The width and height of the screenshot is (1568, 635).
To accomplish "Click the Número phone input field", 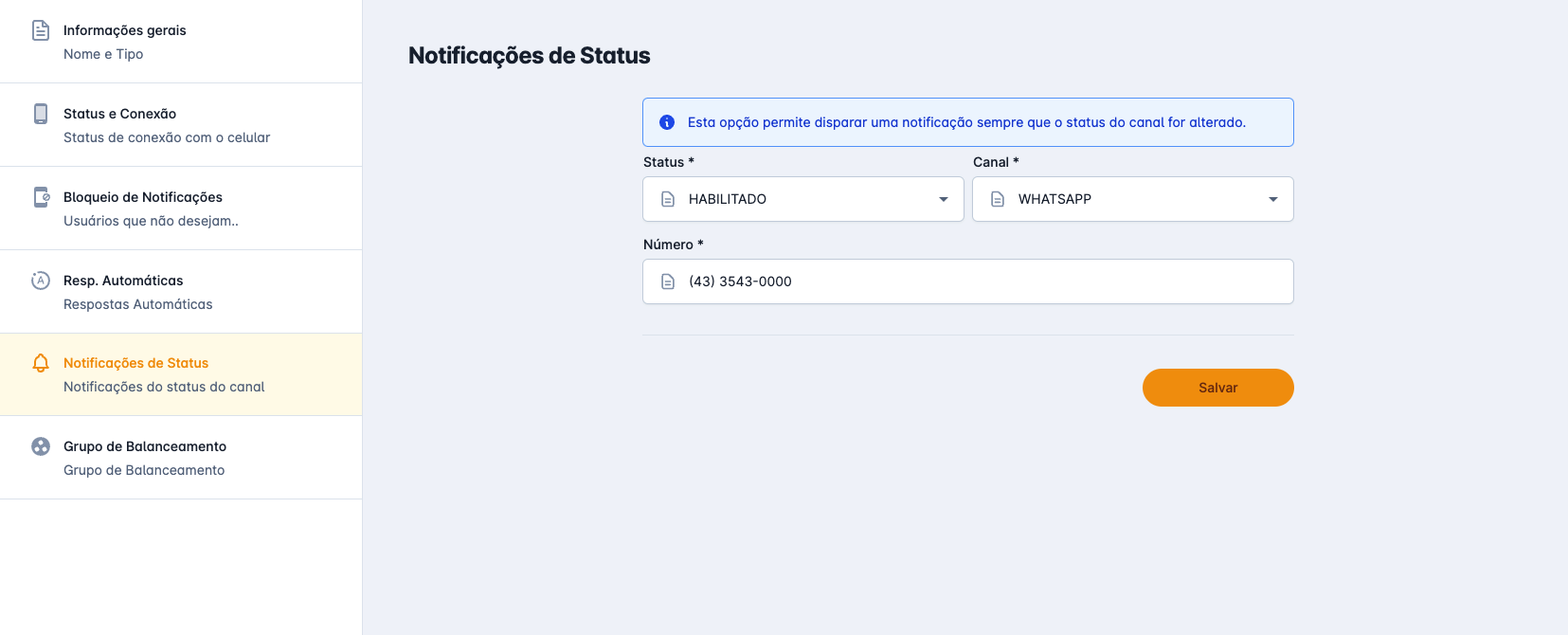I will pyautogui.click(x=985, y=281).
